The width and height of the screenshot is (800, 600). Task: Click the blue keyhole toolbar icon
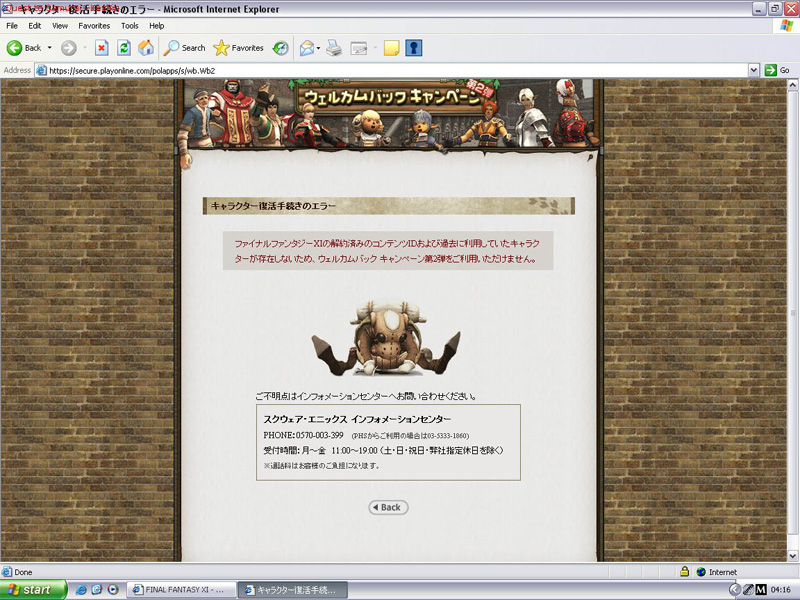click(x=413, y=48)
